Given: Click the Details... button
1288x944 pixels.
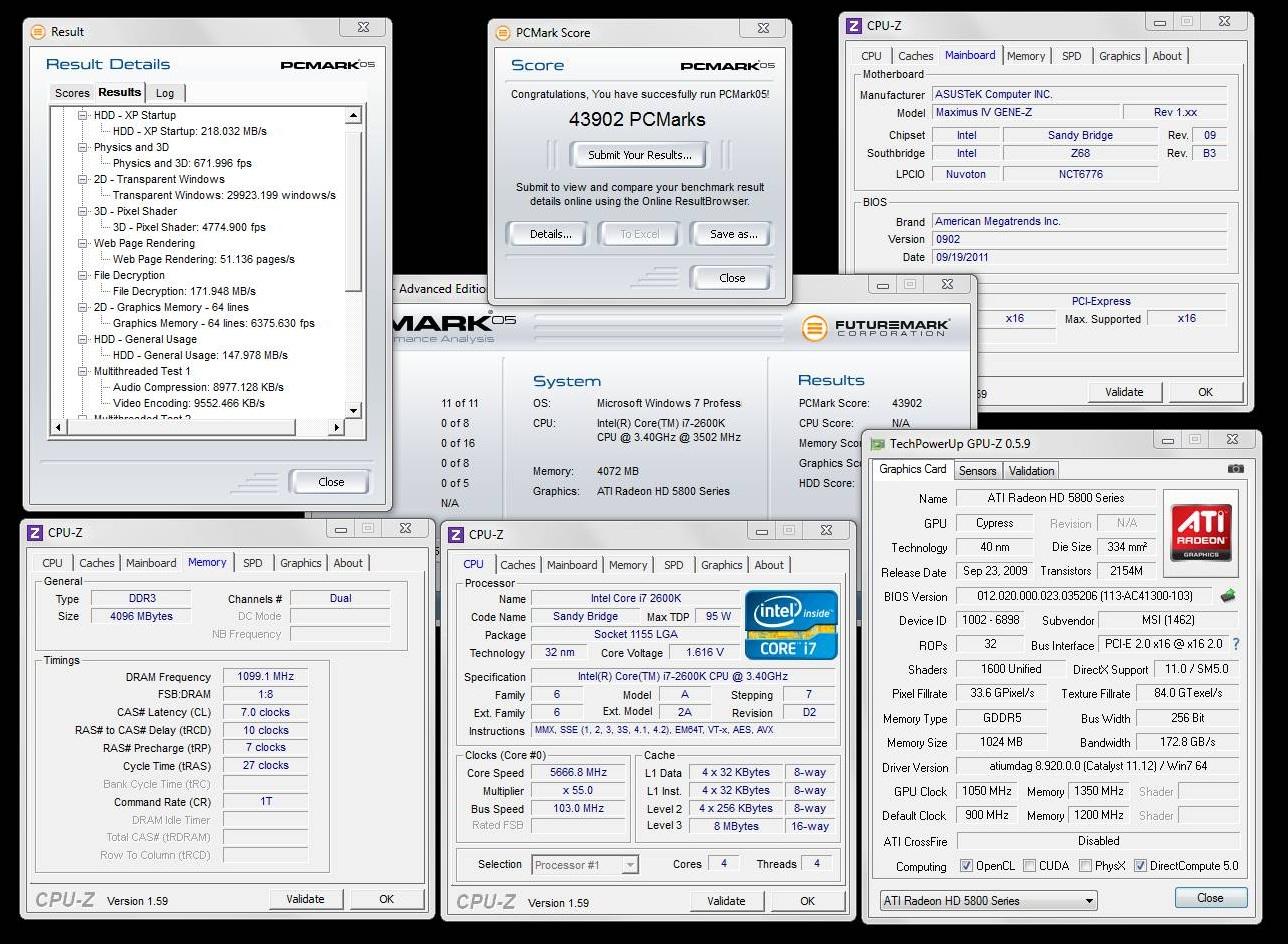Looking at the screenshot, I should [x=550, y=234].
